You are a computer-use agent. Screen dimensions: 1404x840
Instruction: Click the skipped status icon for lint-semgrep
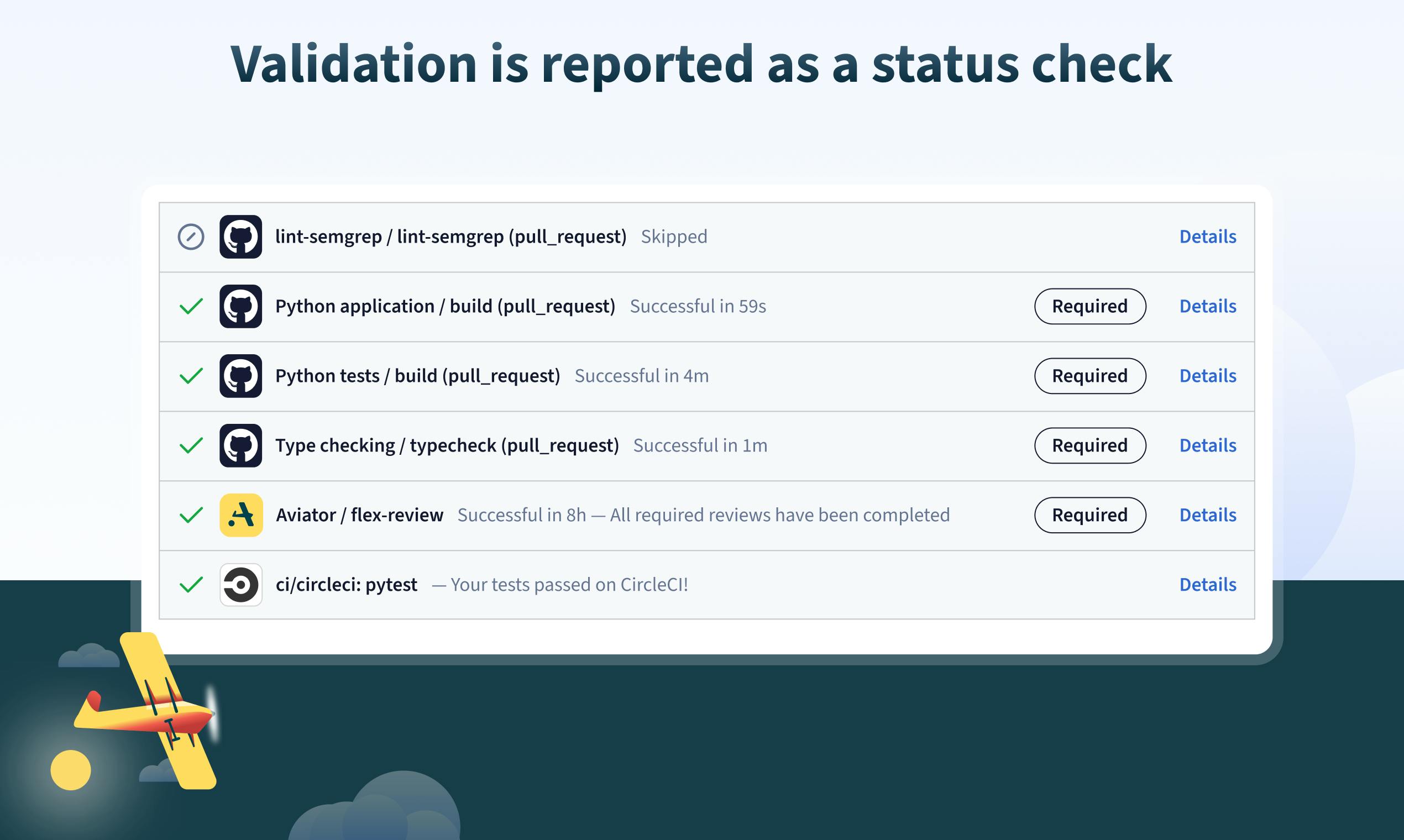tap(191, 237)
